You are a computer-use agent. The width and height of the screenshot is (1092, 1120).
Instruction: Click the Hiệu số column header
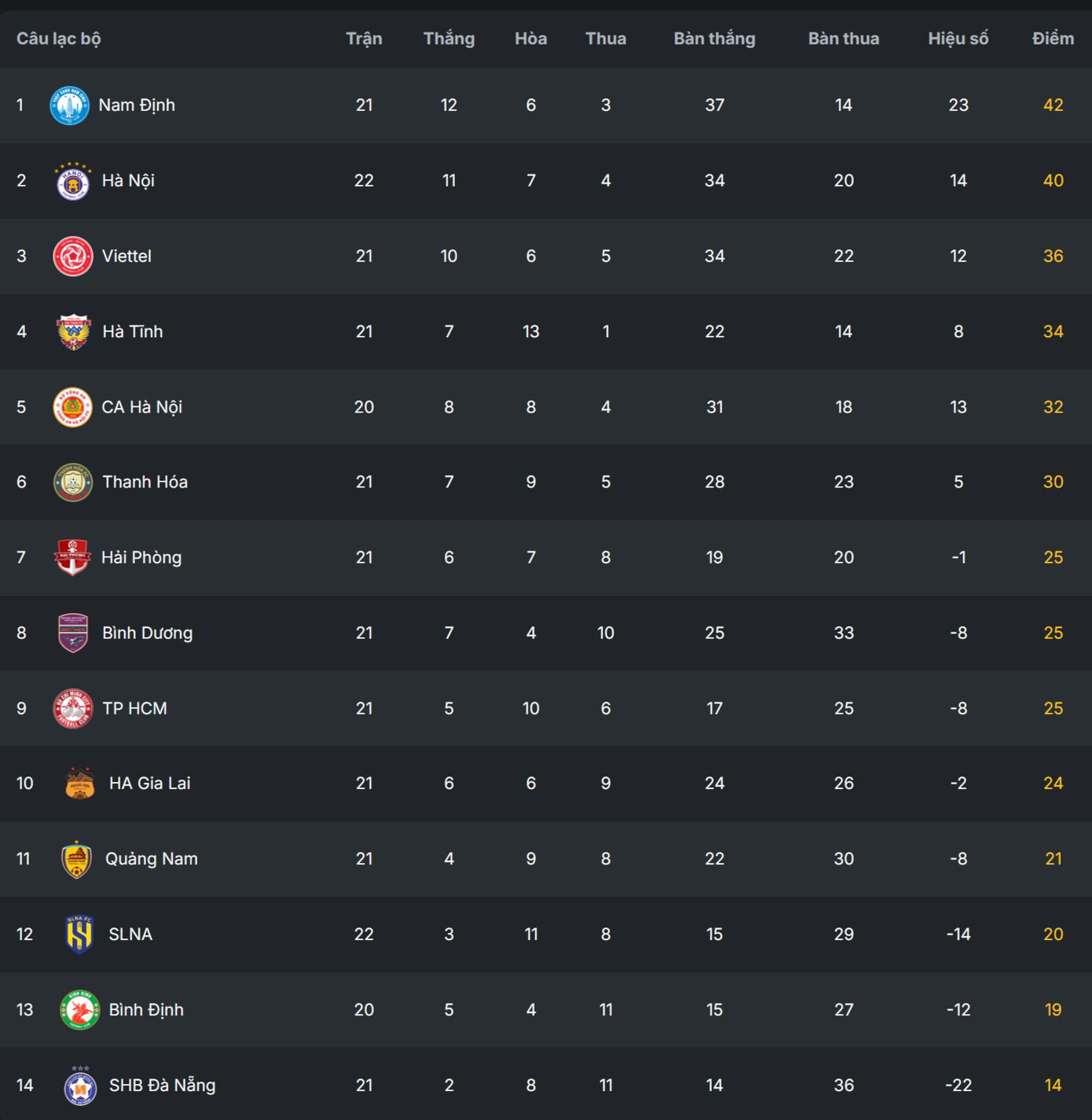tap(958, 39)
